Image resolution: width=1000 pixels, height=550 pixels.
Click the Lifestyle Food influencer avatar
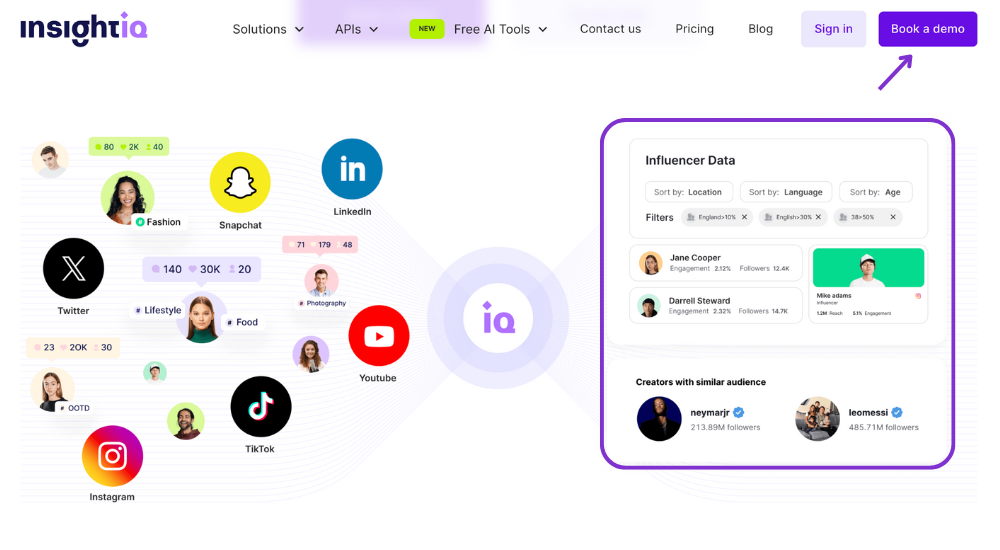click(x=202, y=318)
